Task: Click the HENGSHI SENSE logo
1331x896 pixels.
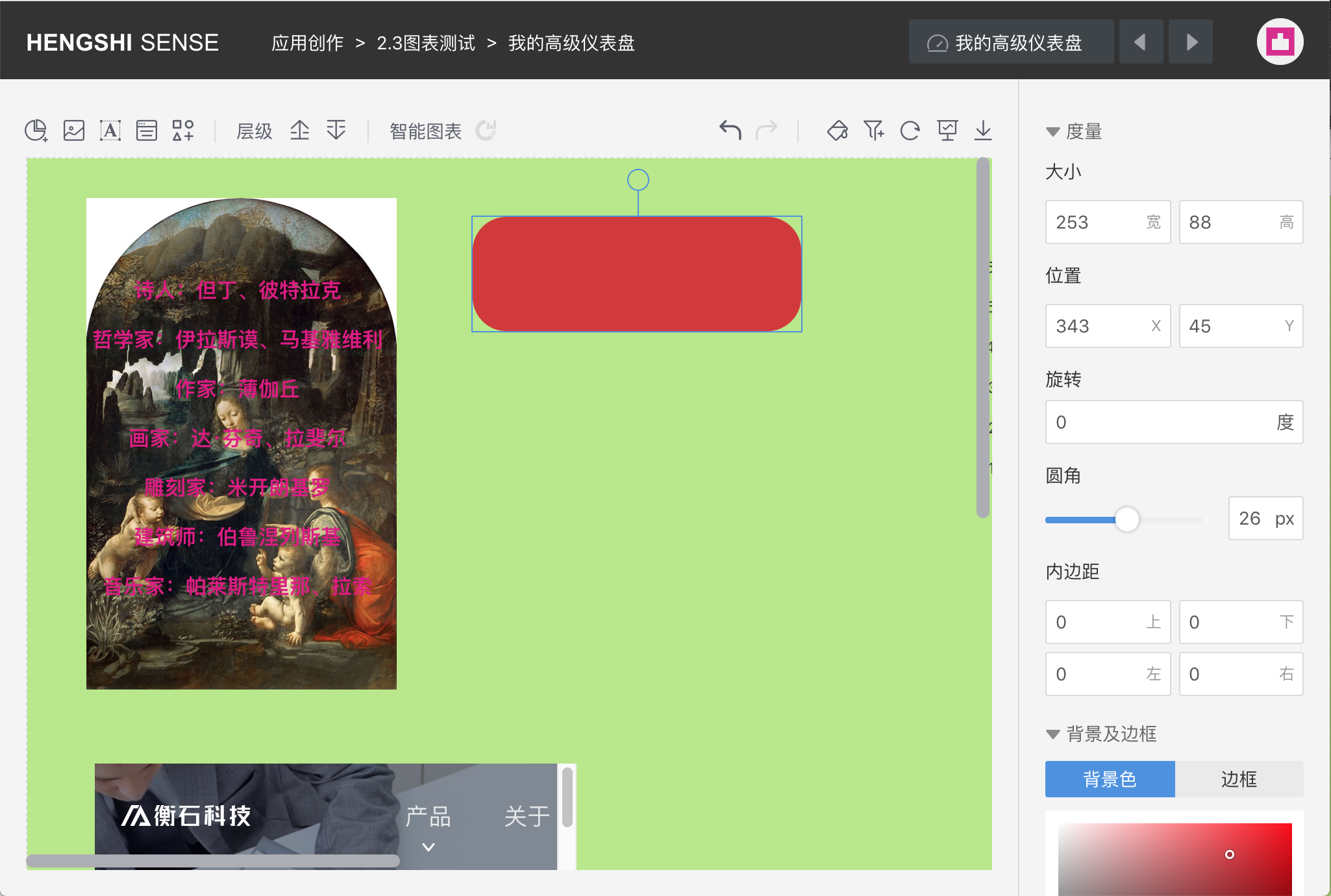Action: tap(123, 43)
